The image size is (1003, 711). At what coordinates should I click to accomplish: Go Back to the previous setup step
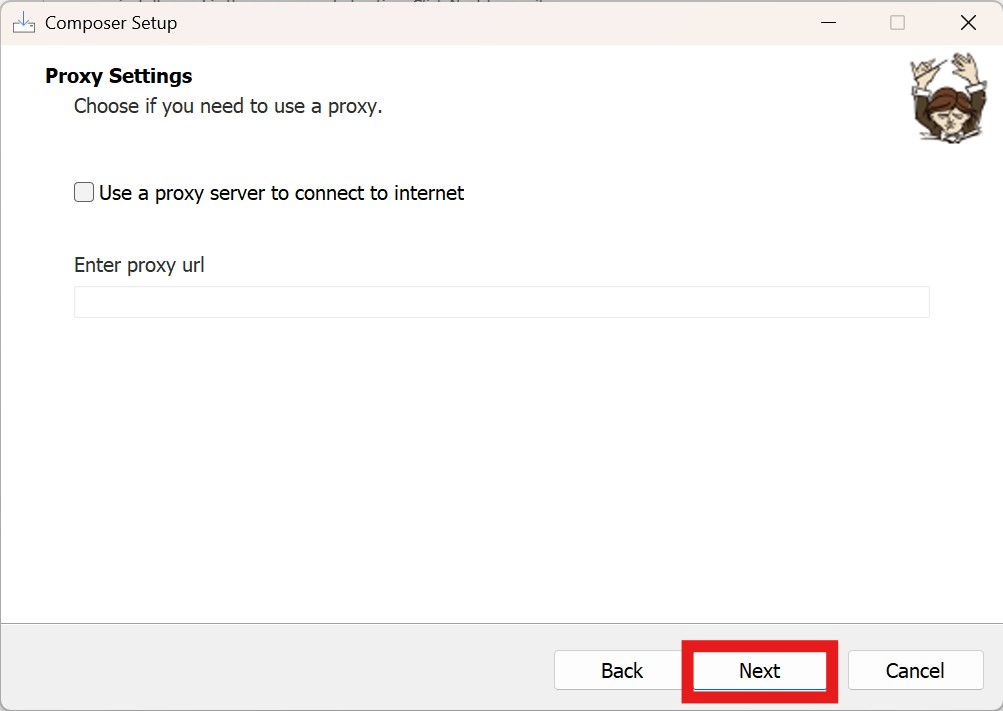(621, 670)
